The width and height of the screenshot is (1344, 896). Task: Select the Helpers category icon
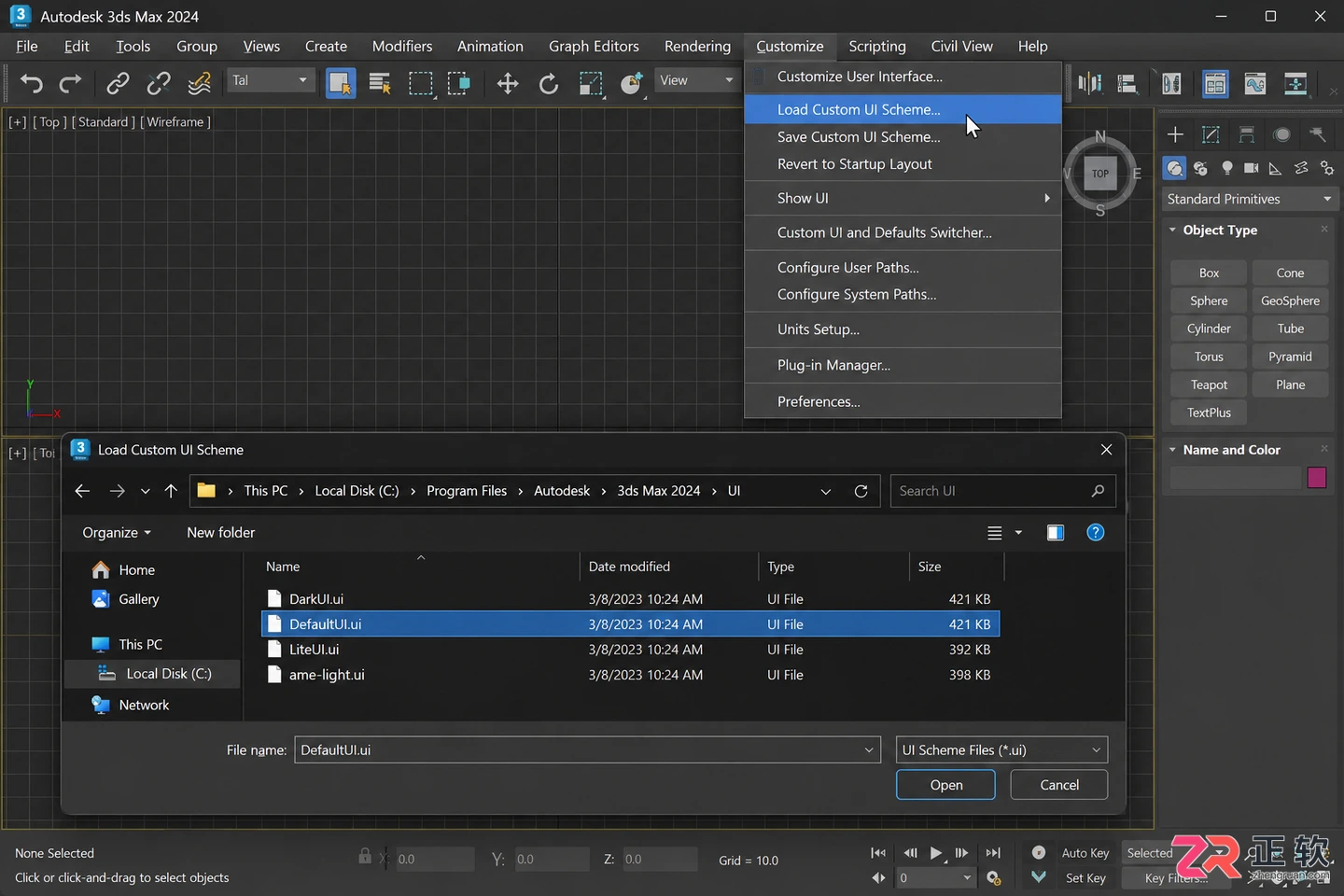pyautogui.click(x=1275, y=168)
